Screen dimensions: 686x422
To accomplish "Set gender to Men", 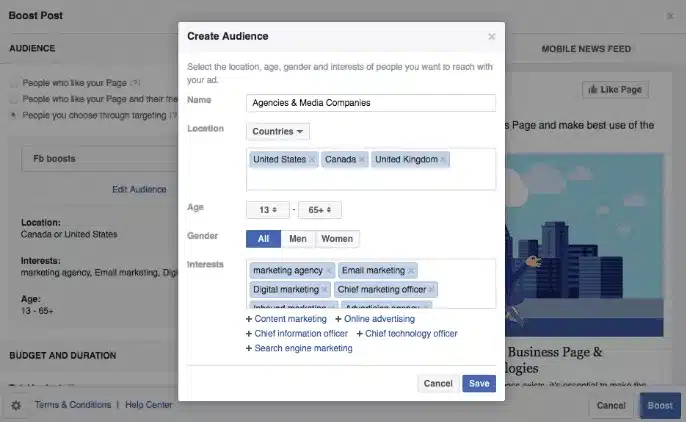I will click(x=298, y=239).
